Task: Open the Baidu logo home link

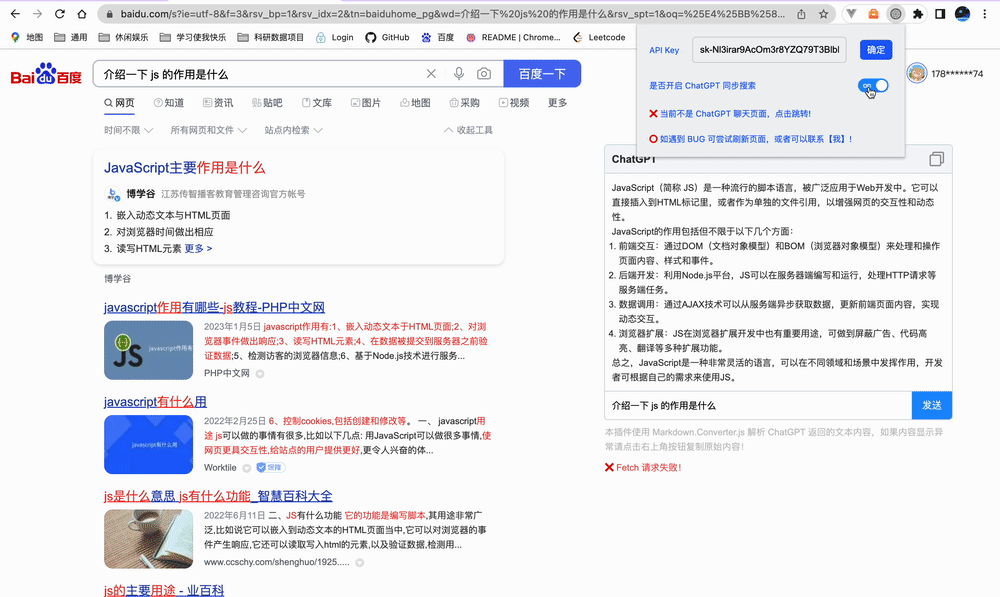Action: tap(46, 74)
